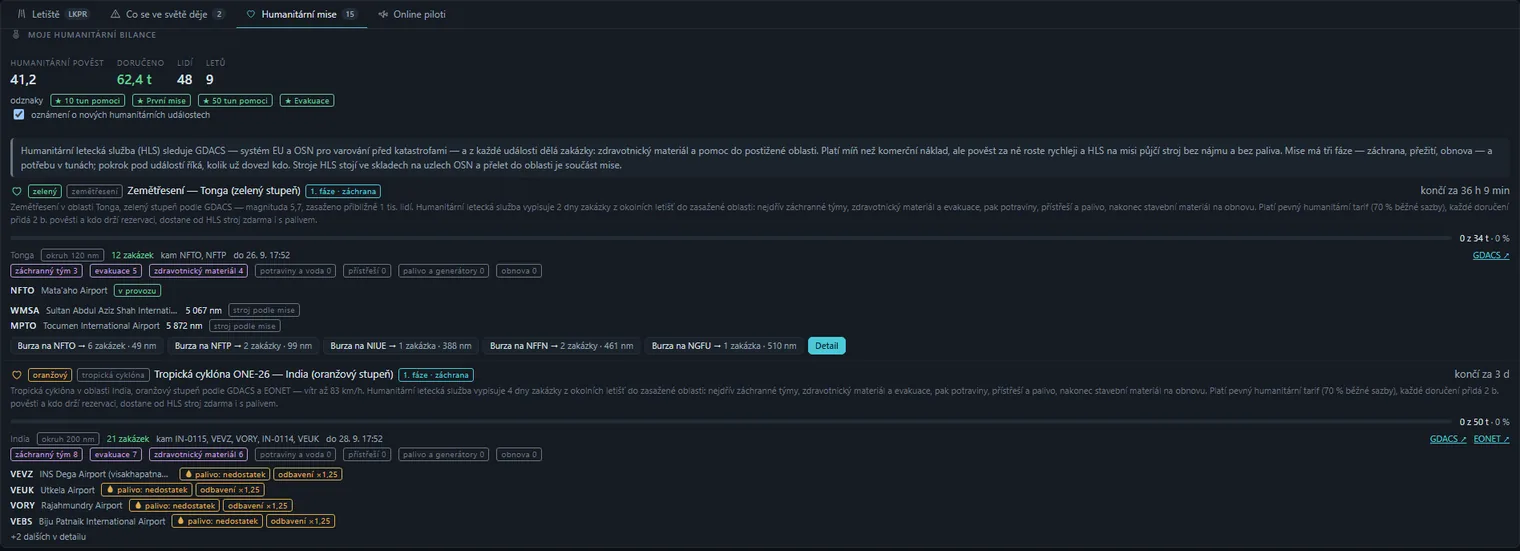Click the Tonga 1. fáze · záchrana tag
This screenshot has height=551, width=1520.
[342, 191]
